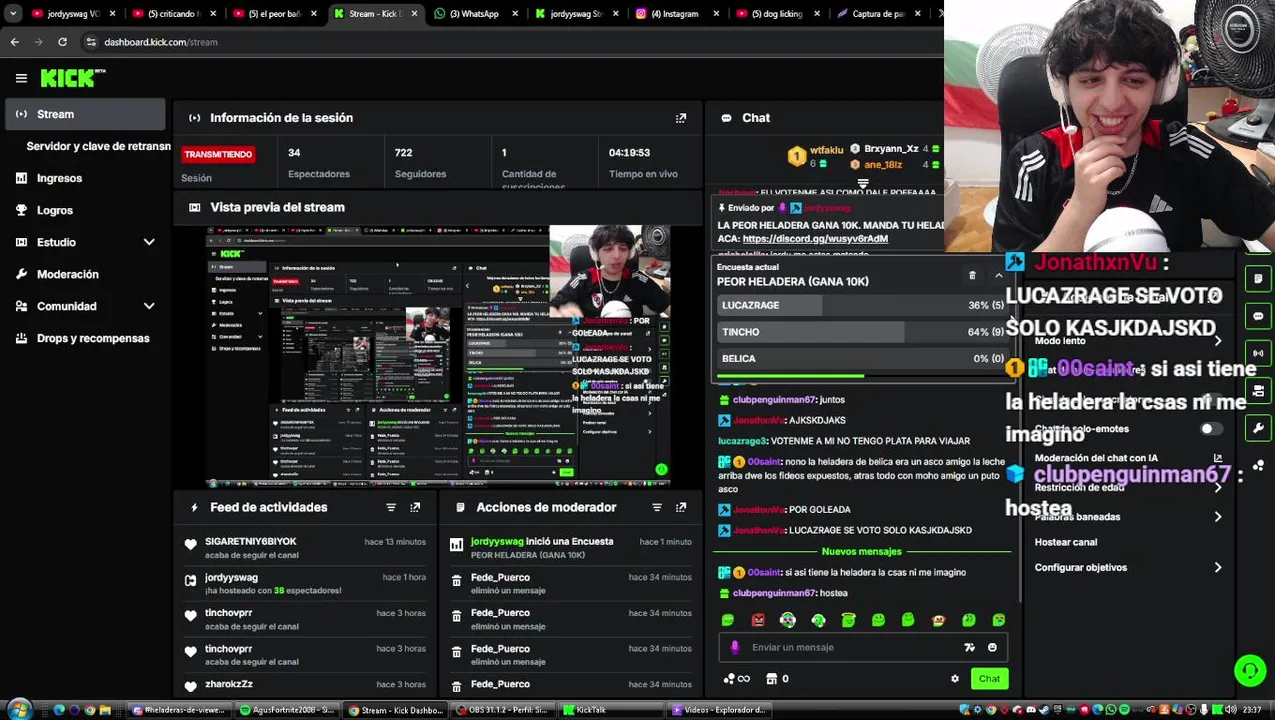Viewport: 1275px width, 720px height.
Task: Click the note icon in right sidebar
Action: 1258,278
